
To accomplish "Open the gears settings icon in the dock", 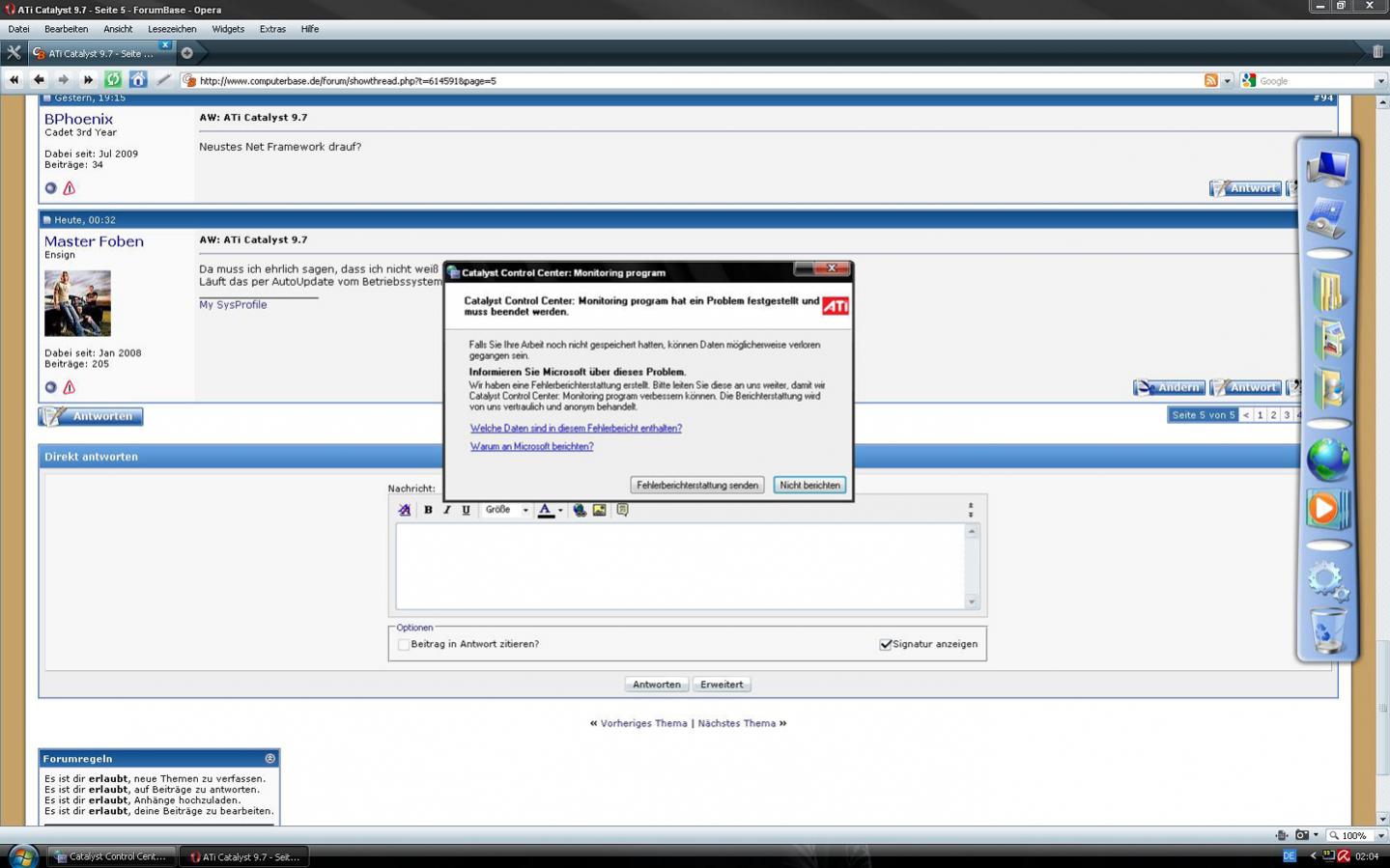I will click(x=1328, y=581).
